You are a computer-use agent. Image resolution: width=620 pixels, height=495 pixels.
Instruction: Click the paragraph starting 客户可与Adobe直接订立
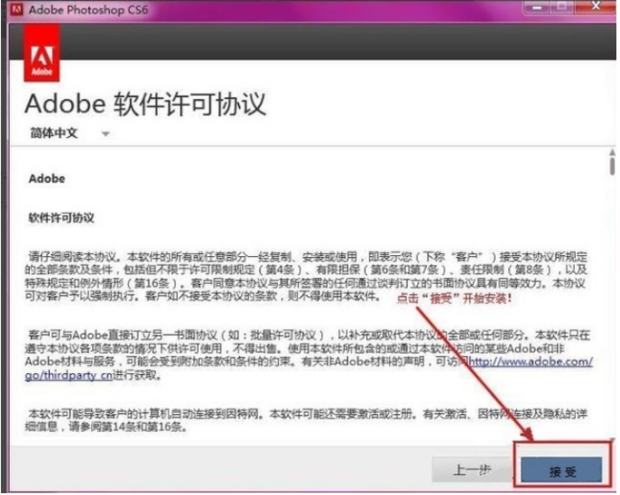[308, 355]
